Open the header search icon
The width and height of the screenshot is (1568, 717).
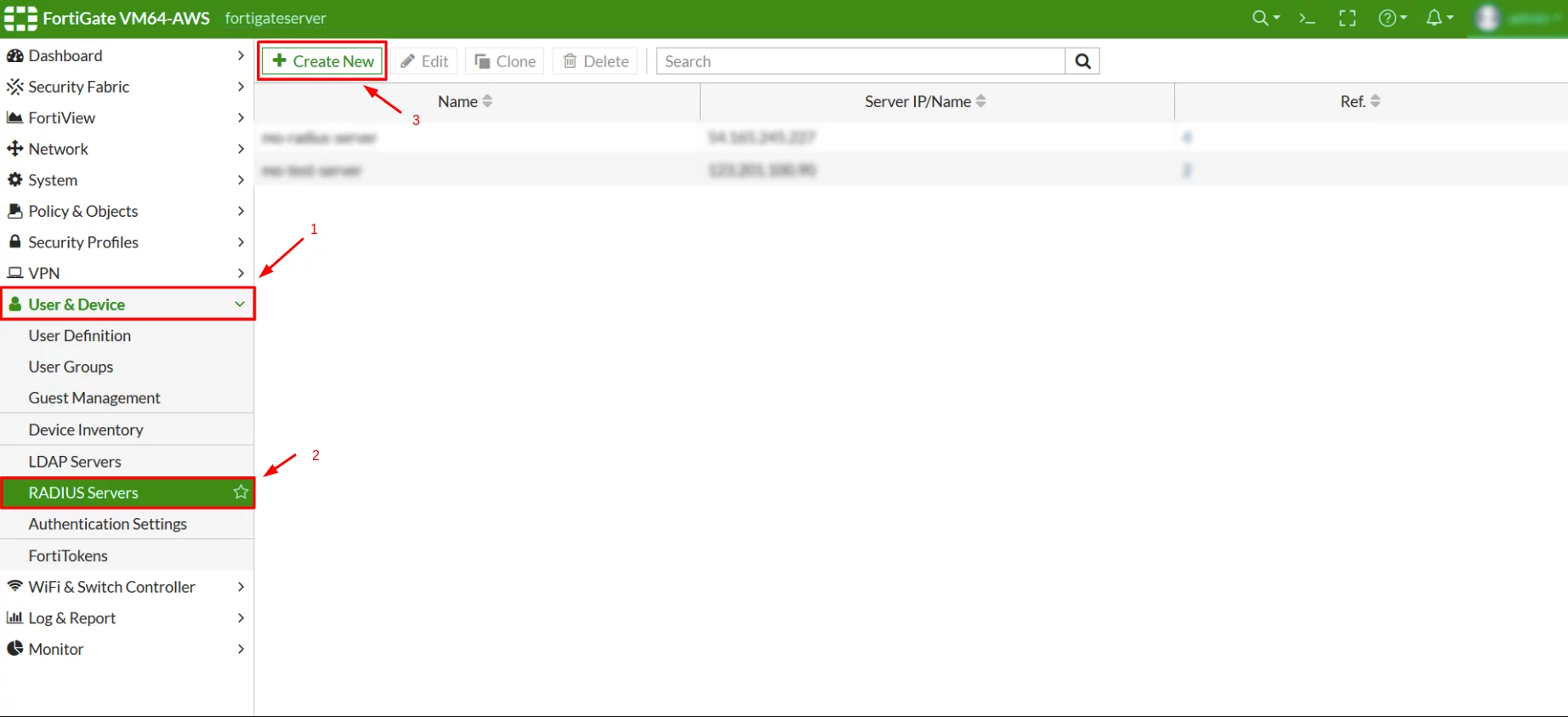click(x=1265, y=18)
